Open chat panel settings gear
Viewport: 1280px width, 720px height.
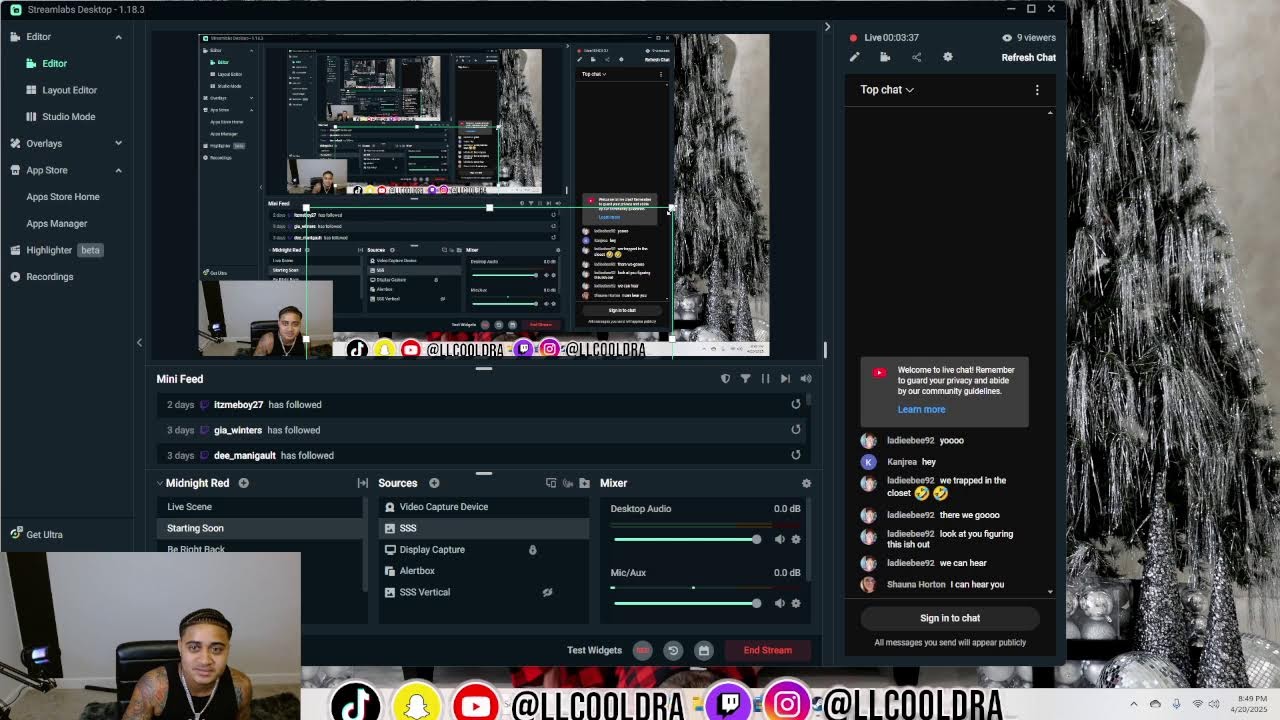tap(948, 57)
